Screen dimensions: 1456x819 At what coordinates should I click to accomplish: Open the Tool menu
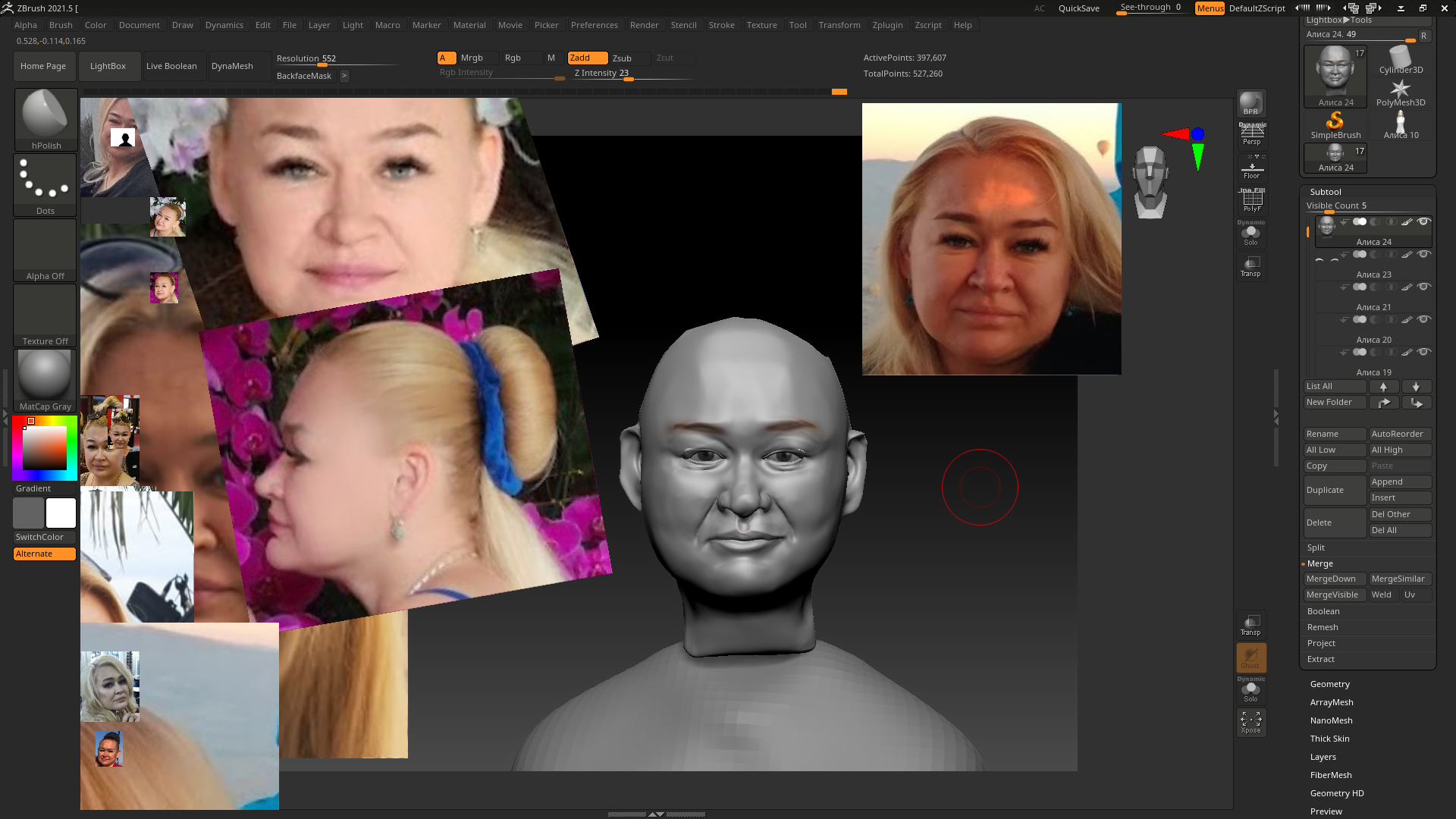(x=798, y=25)
